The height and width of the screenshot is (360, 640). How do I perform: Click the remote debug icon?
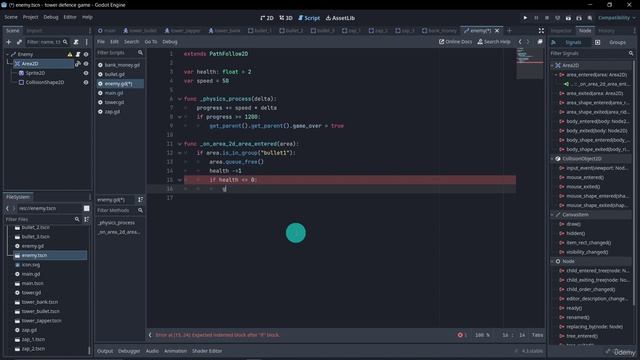click(x=558, y=18)
